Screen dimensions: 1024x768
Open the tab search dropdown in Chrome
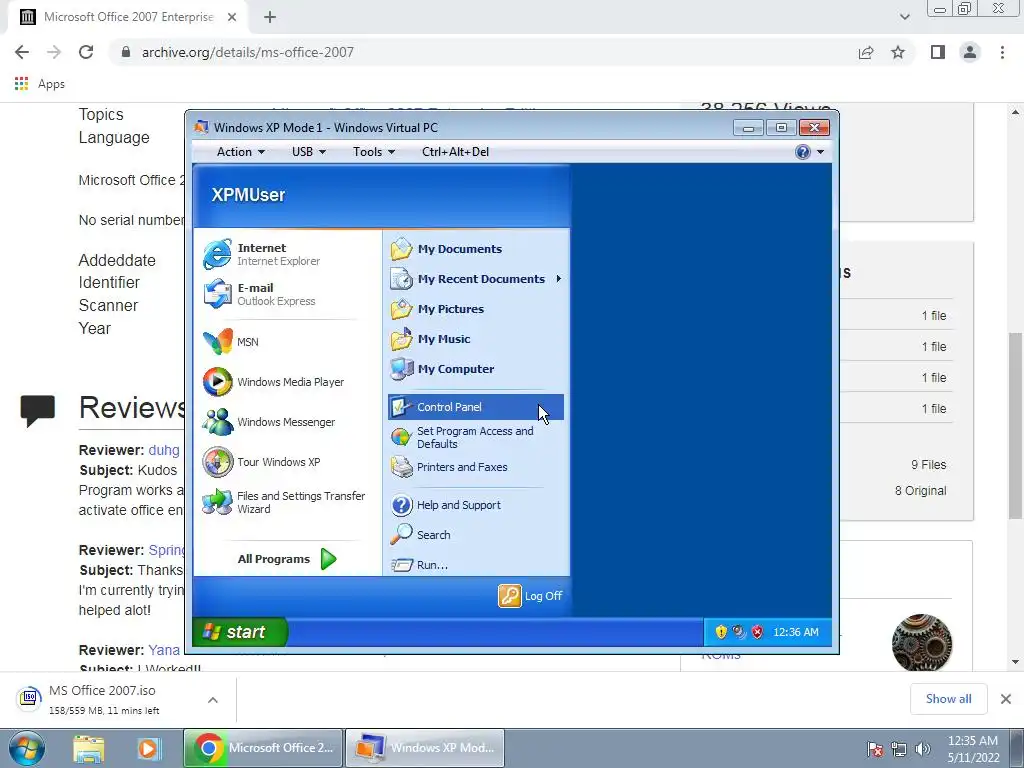click(904, 17)
